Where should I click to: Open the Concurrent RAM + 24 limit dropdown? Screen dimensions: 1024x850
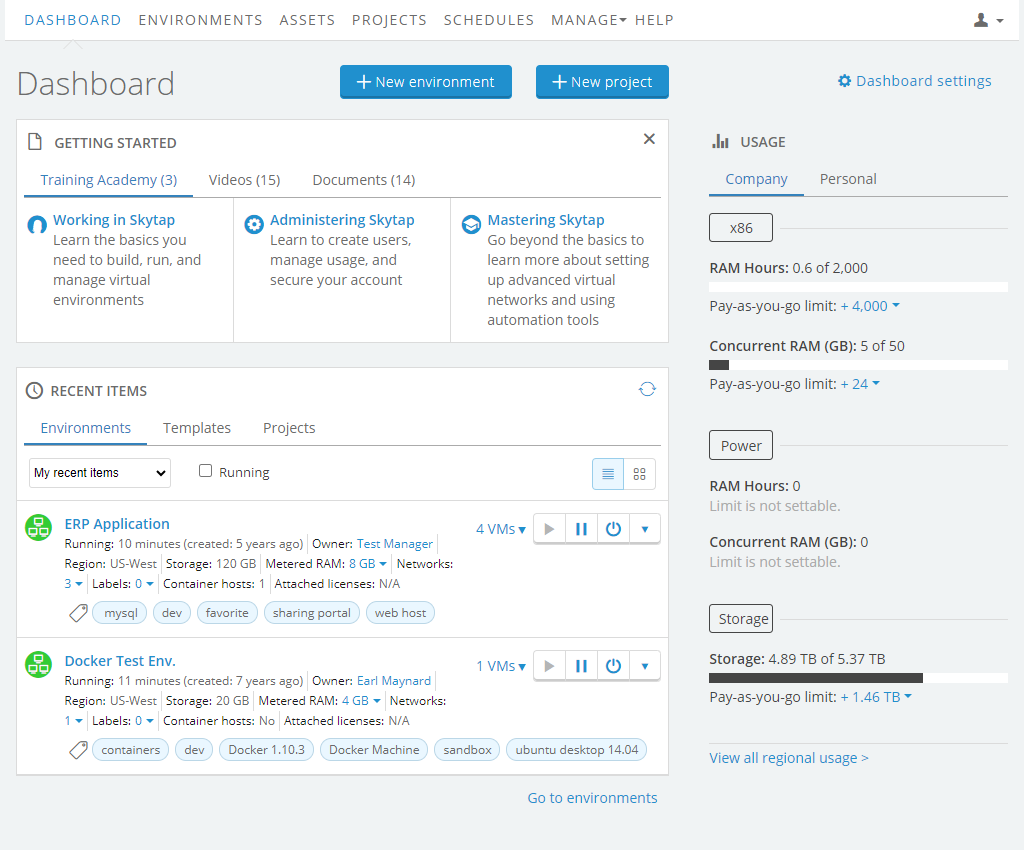[860, 385]
